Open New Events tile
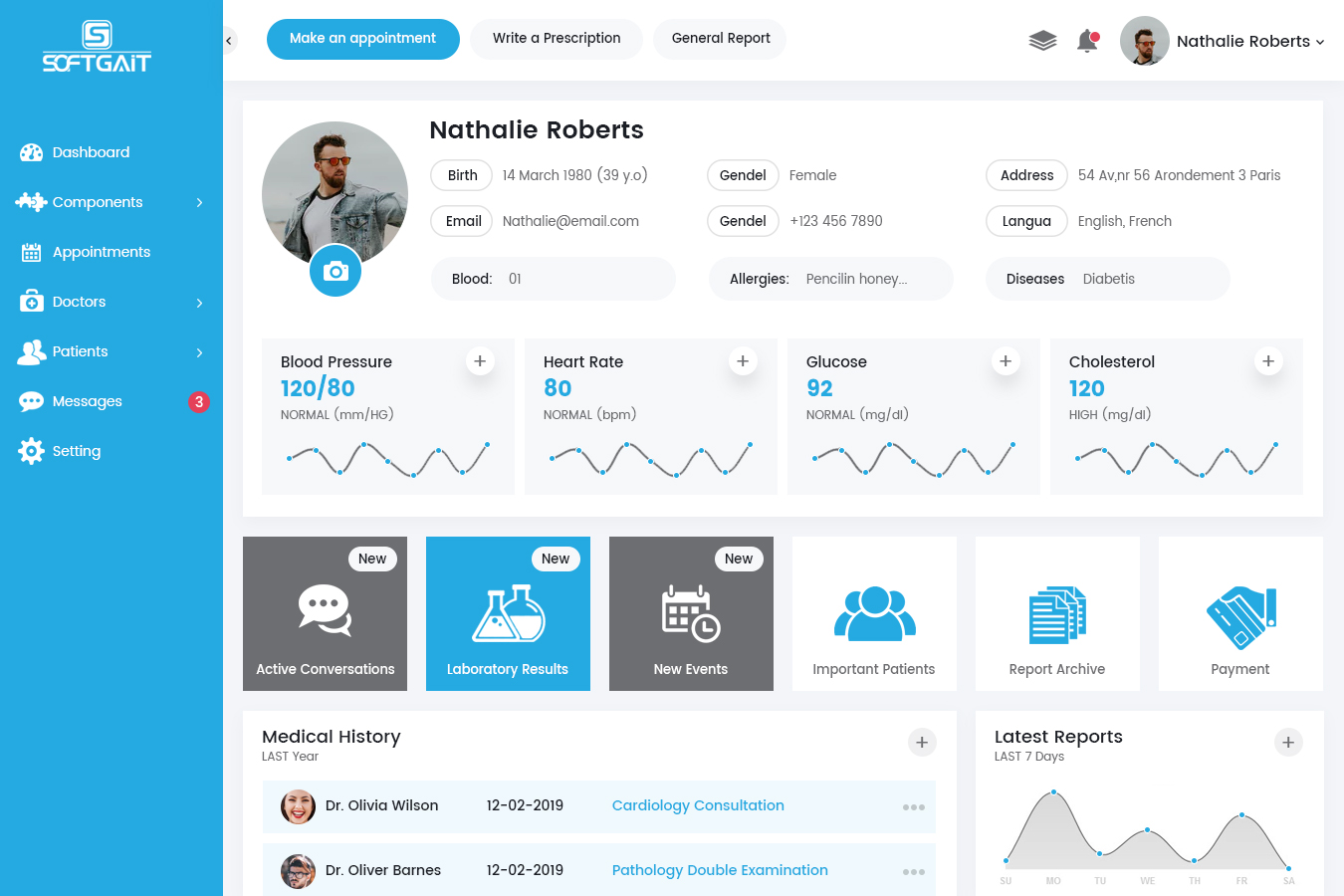Screen dimensions: 1344x896 [691, 613]
